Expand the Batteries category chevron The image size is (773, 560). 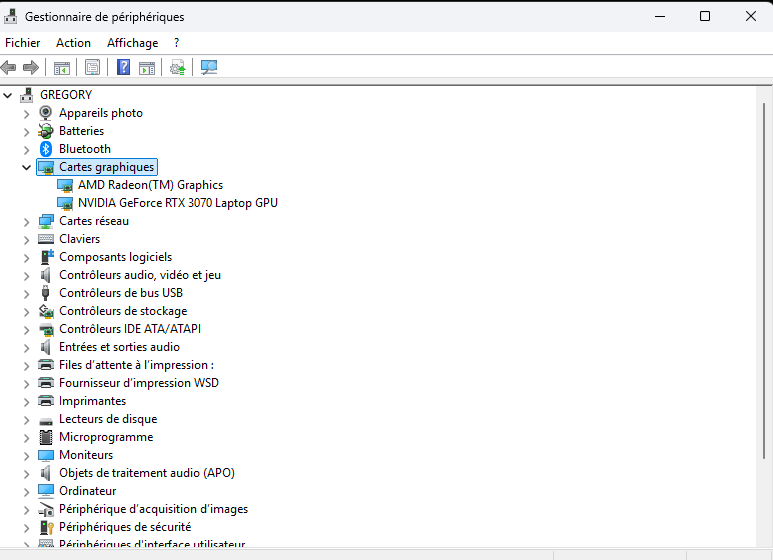pyautogui.click(x=27, y=132)
